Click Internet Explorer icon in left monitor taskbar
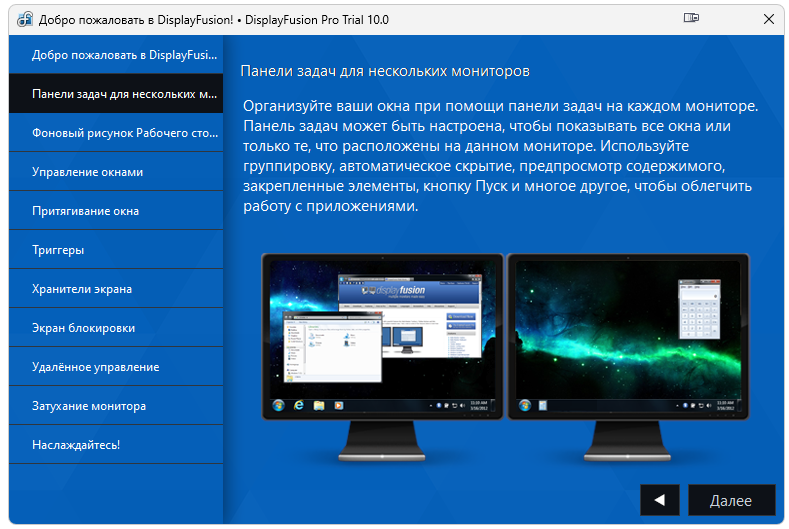Screen dimensions: 789x529 [299, 405]
